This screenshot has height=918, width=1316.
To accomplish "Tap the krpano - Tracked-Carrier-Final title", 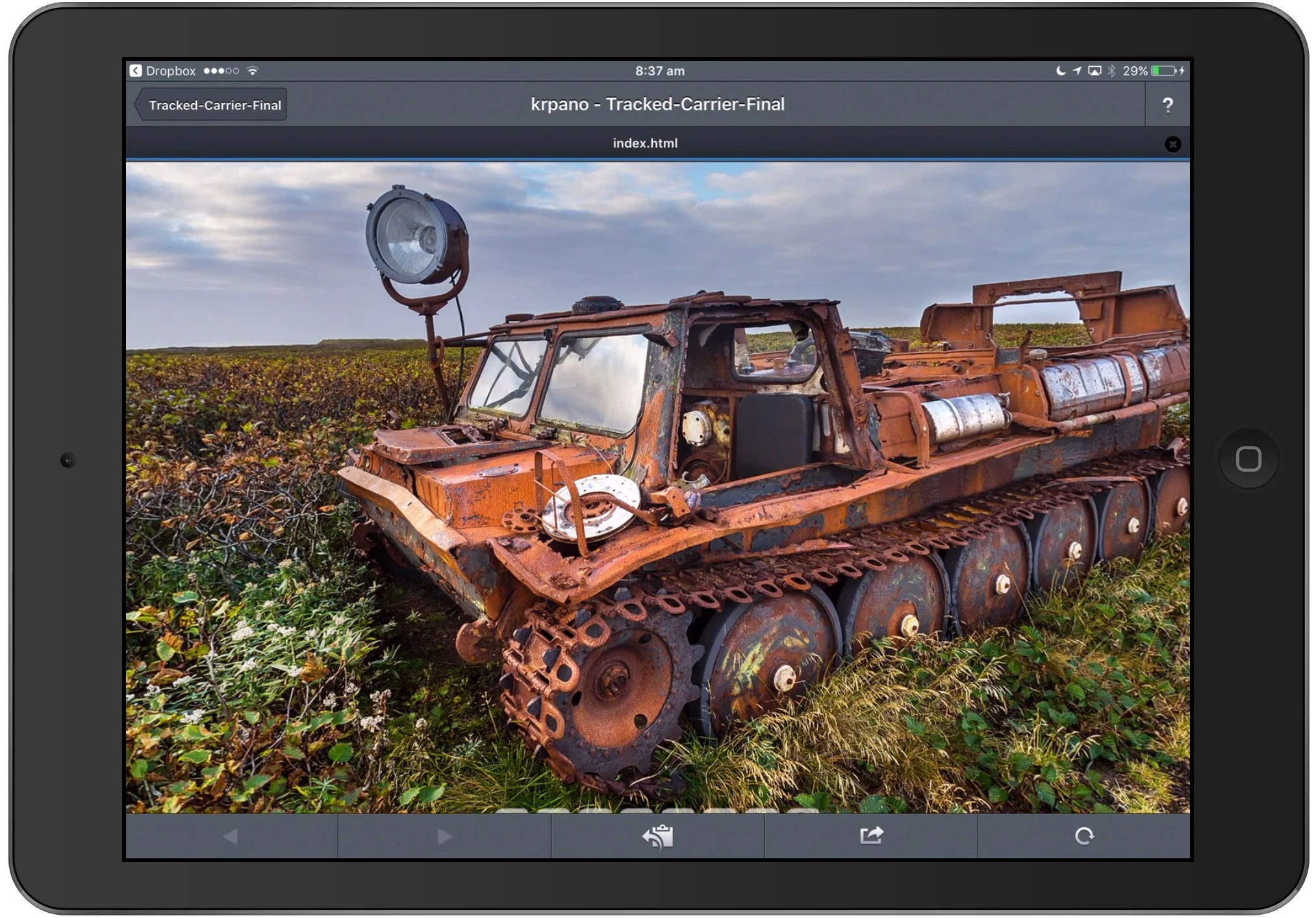I will [657, 105].
